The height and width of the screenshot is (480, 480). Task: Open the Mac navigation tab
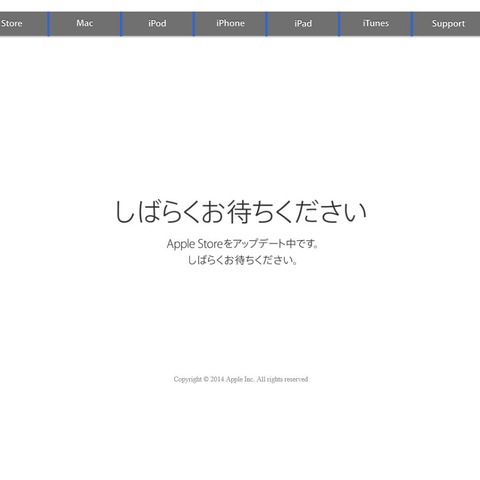84,23
